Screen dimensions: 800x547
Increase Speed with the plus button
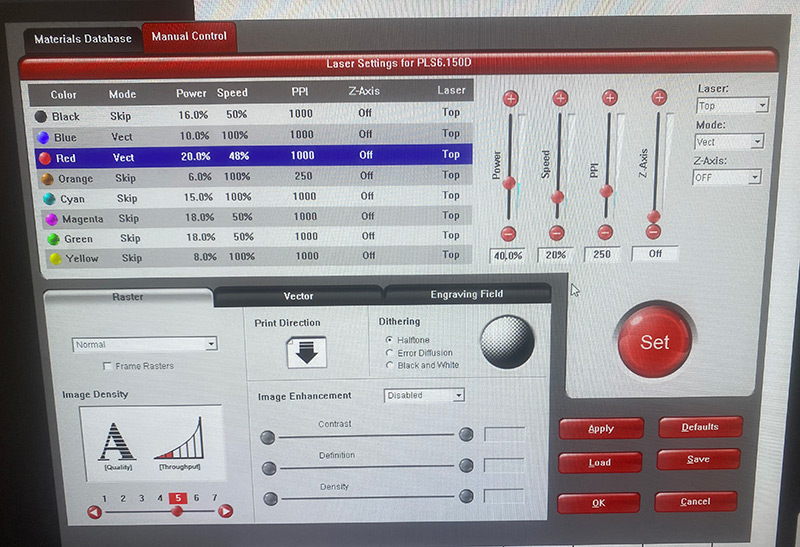(x=560, y=97)
